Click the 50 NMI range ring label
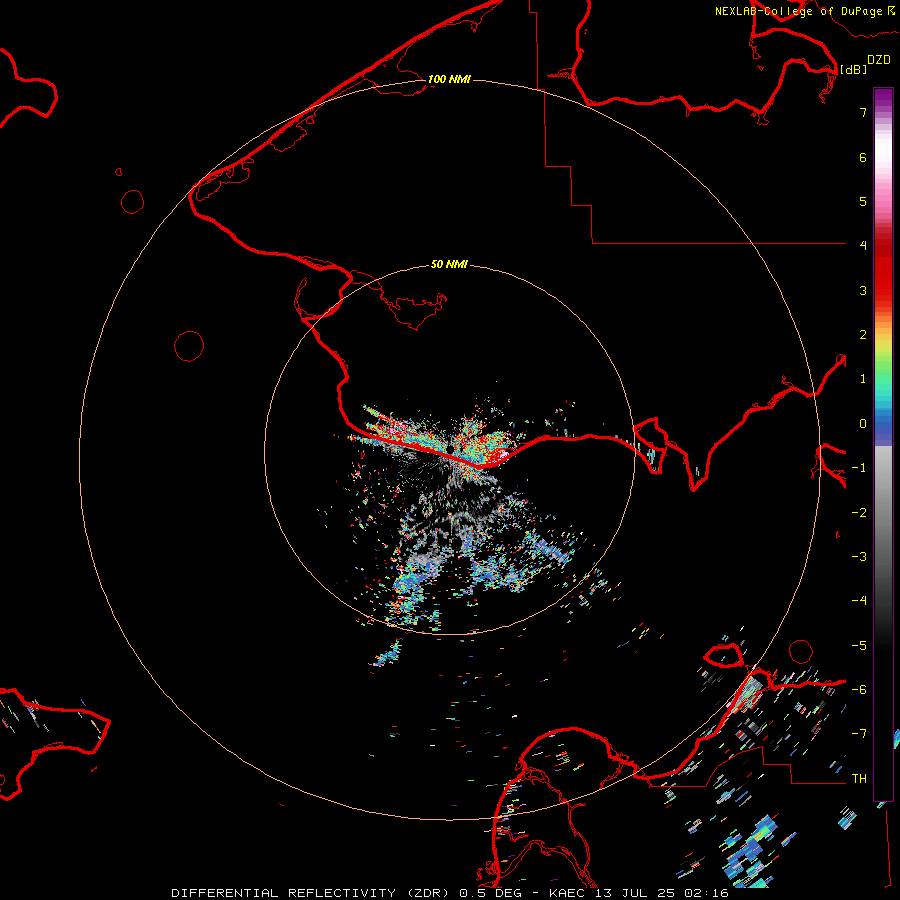 [449, 264]
